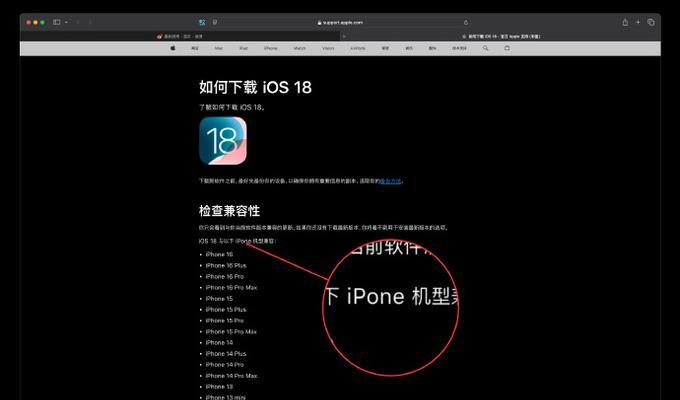Switch to the first tab with Weibo icon
Viewport: 680px width, 400px height.
pos(180,36)
